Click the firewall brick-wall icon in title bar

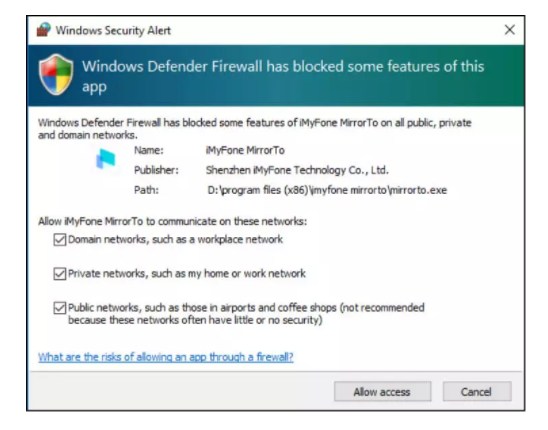point(44,30)
